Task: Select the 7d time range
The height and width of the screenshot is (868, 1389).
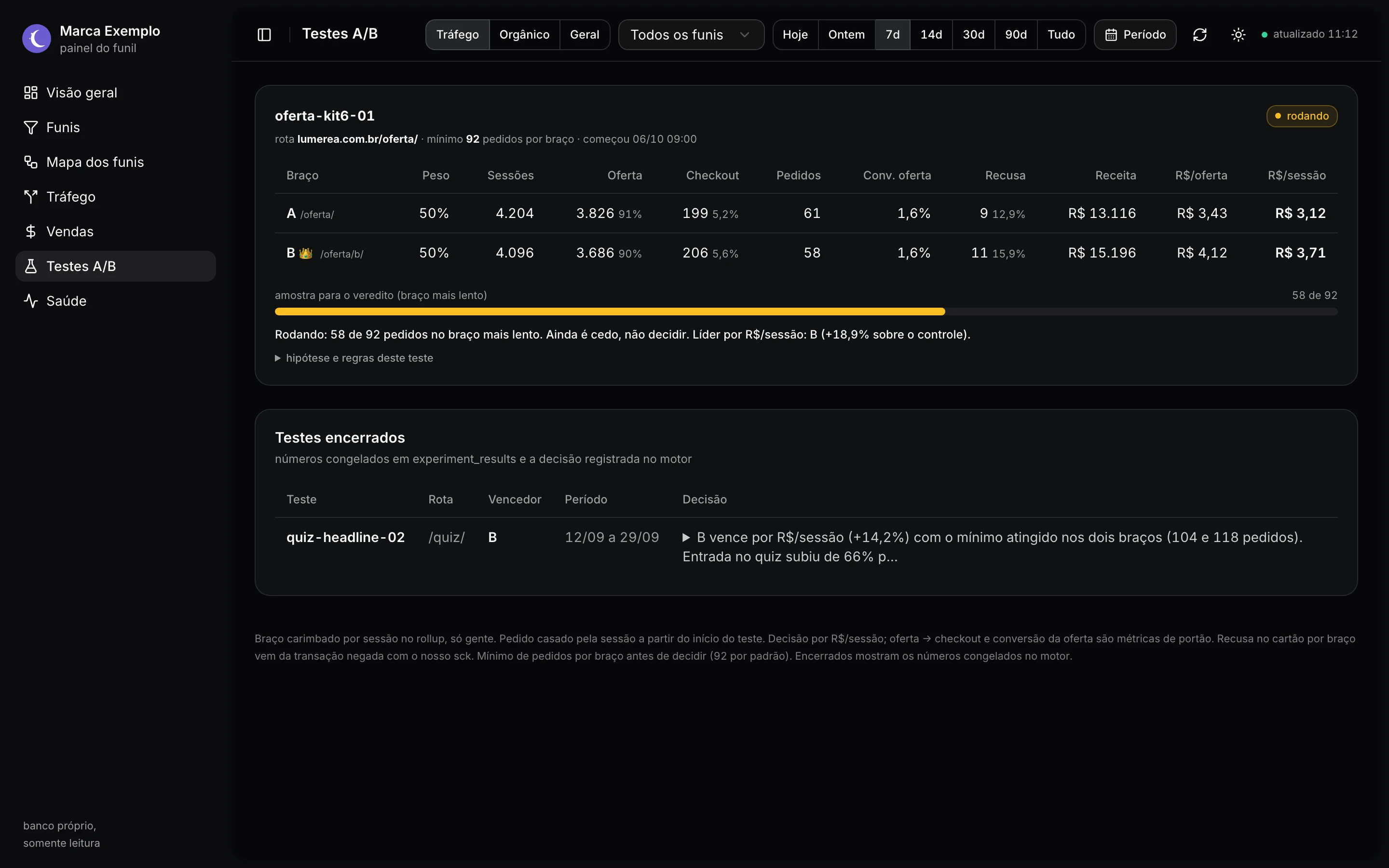Action: click(x=893, y=34)
